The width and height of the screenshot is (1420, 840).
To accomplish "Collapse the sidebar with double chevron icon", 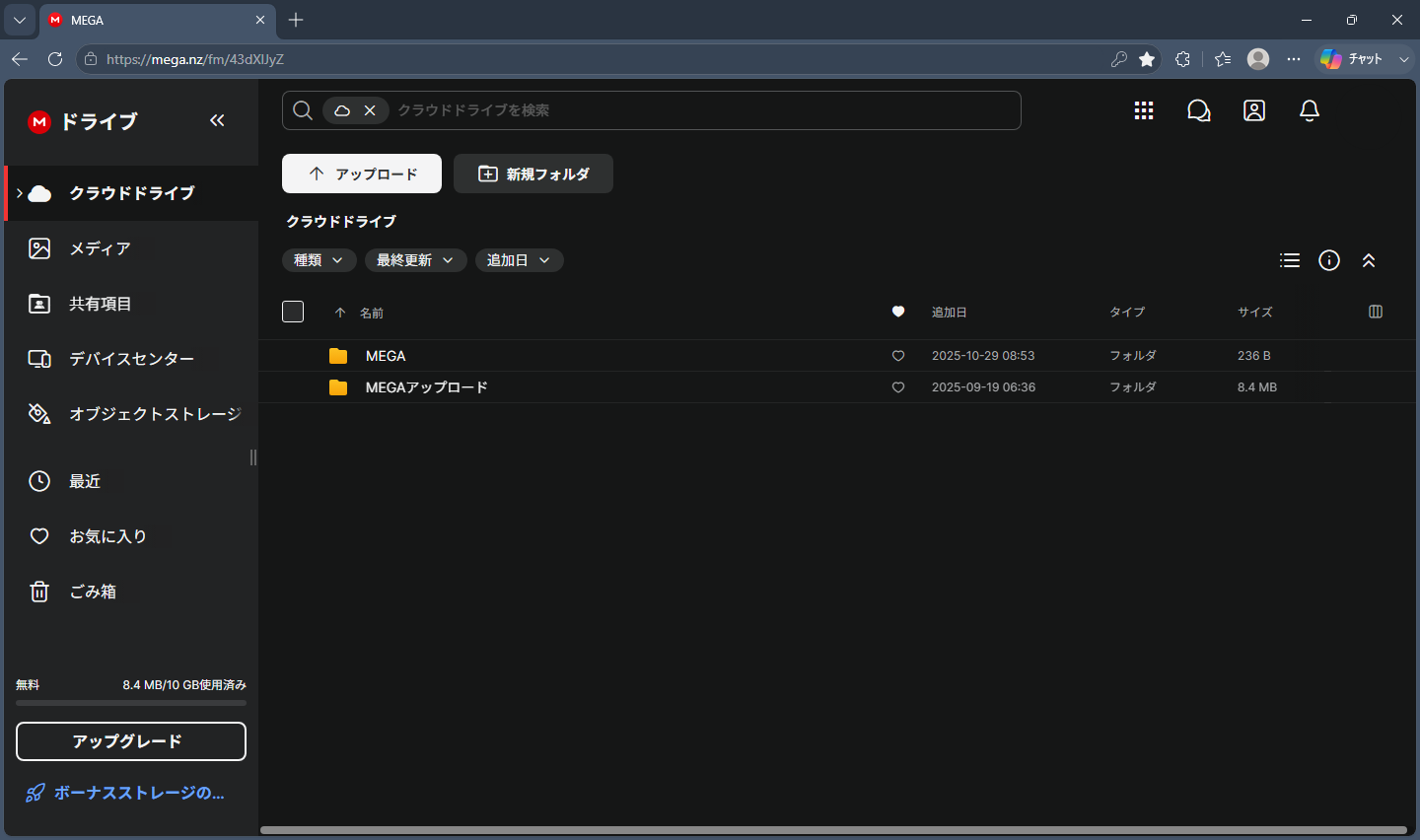I will [x=217, y=120].
